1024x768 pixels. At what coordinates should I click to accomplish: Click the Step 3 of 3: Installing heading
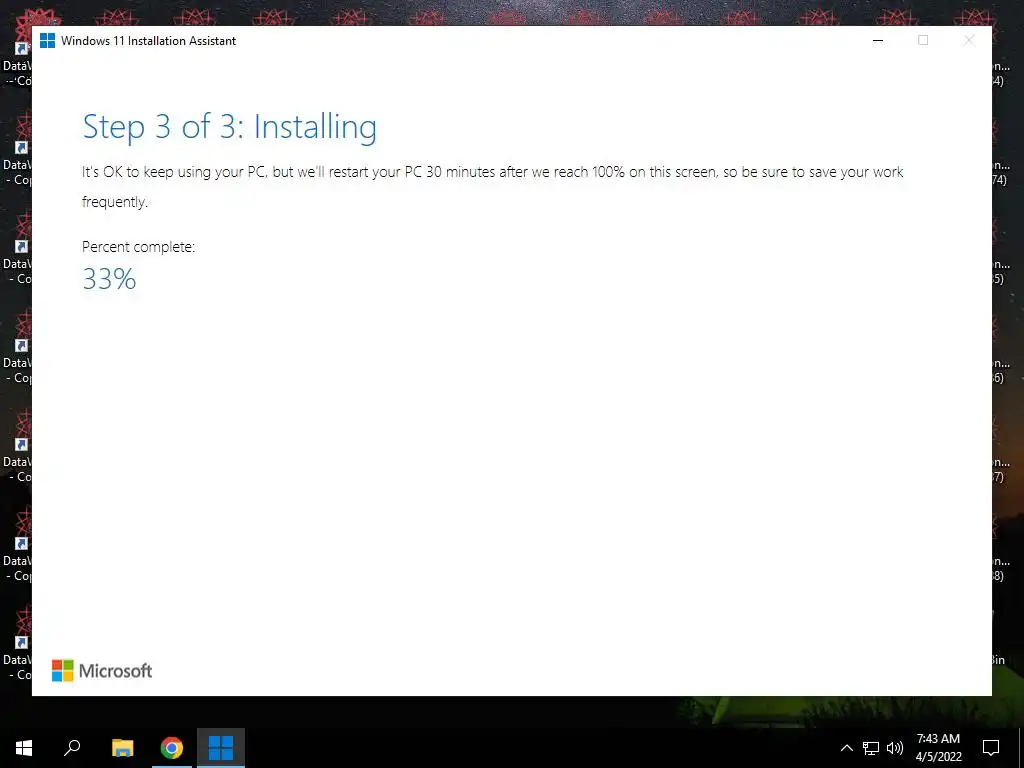pyautogui.click(x=229, y=127)
